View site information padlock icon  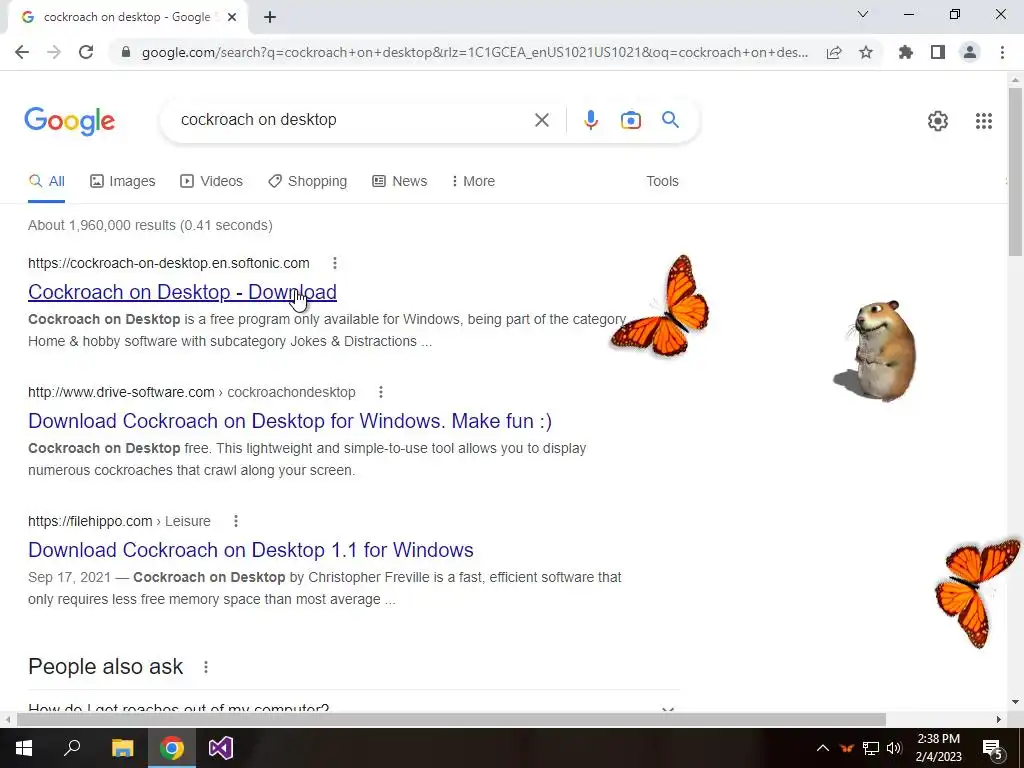(x=126, y=52)
